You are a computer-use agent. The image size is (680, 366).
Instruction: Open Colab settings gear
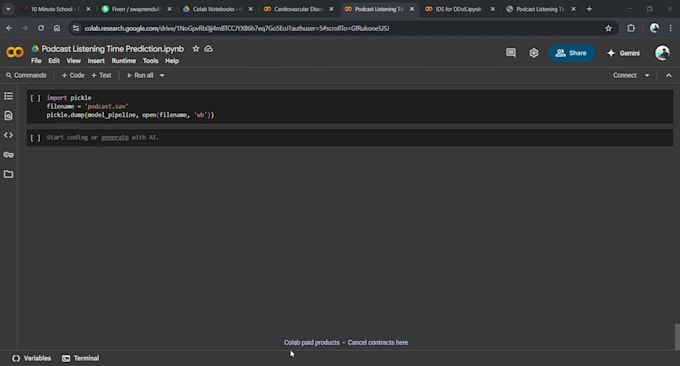534,53
